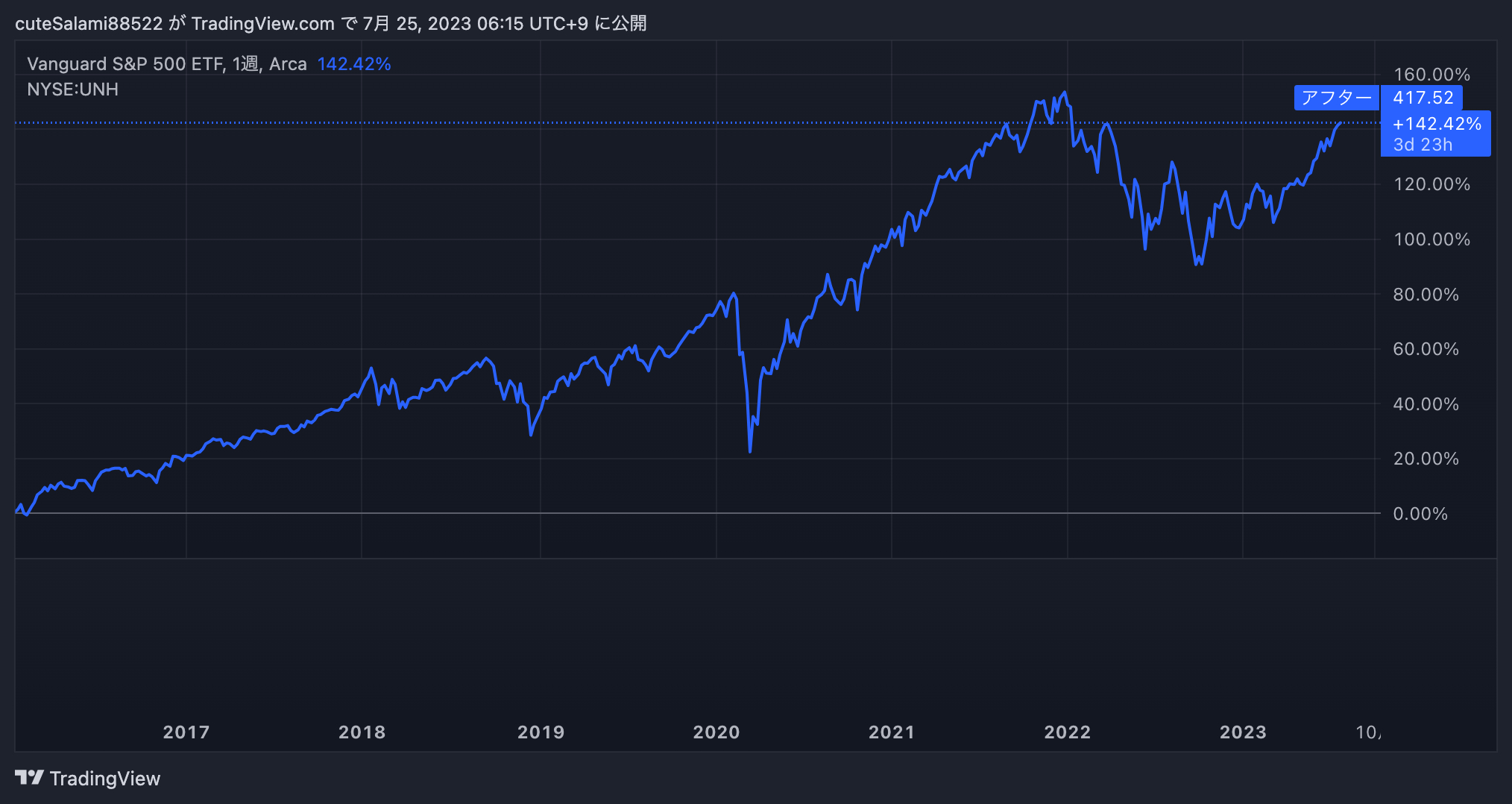Image resolution: width=1512 pixels, height=804 pixels.
Task: Click the 40.00% axis label
Action: 1426,404
